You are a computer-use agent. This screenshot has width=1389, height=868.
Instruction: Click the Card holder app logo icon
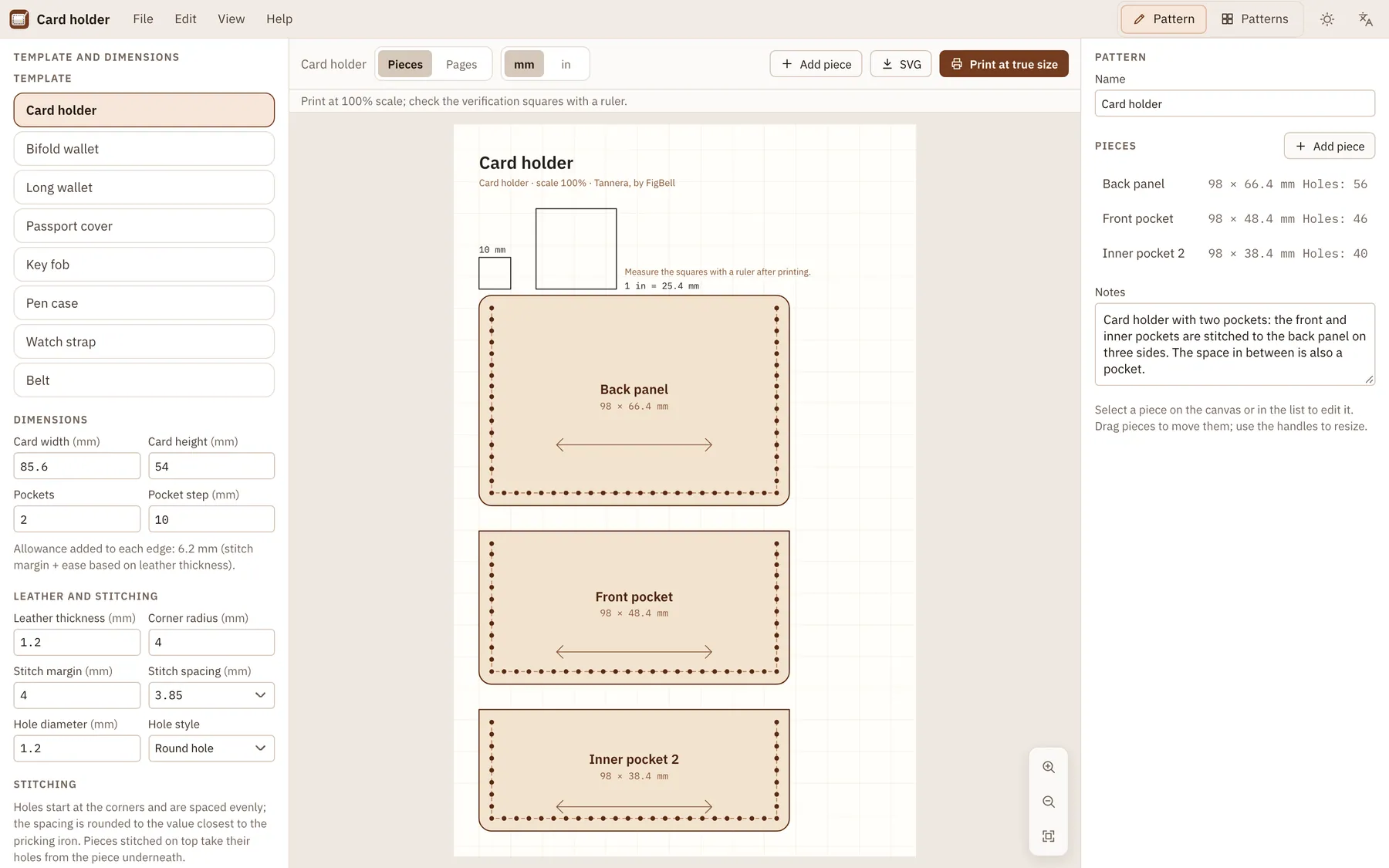[19, 19]
